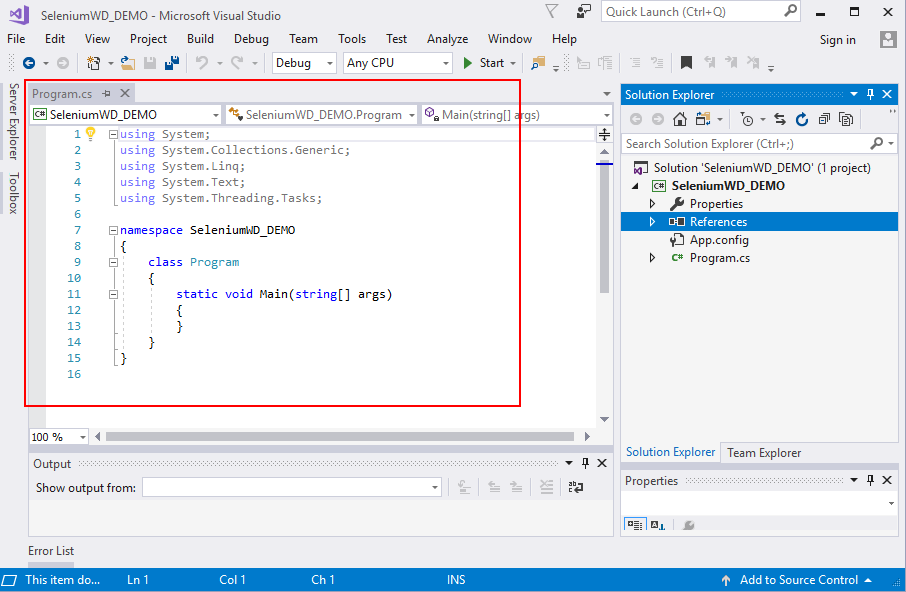Refresh the Solution Explorer
This screenshot has width=906, height=592.
tap(802, 119)
